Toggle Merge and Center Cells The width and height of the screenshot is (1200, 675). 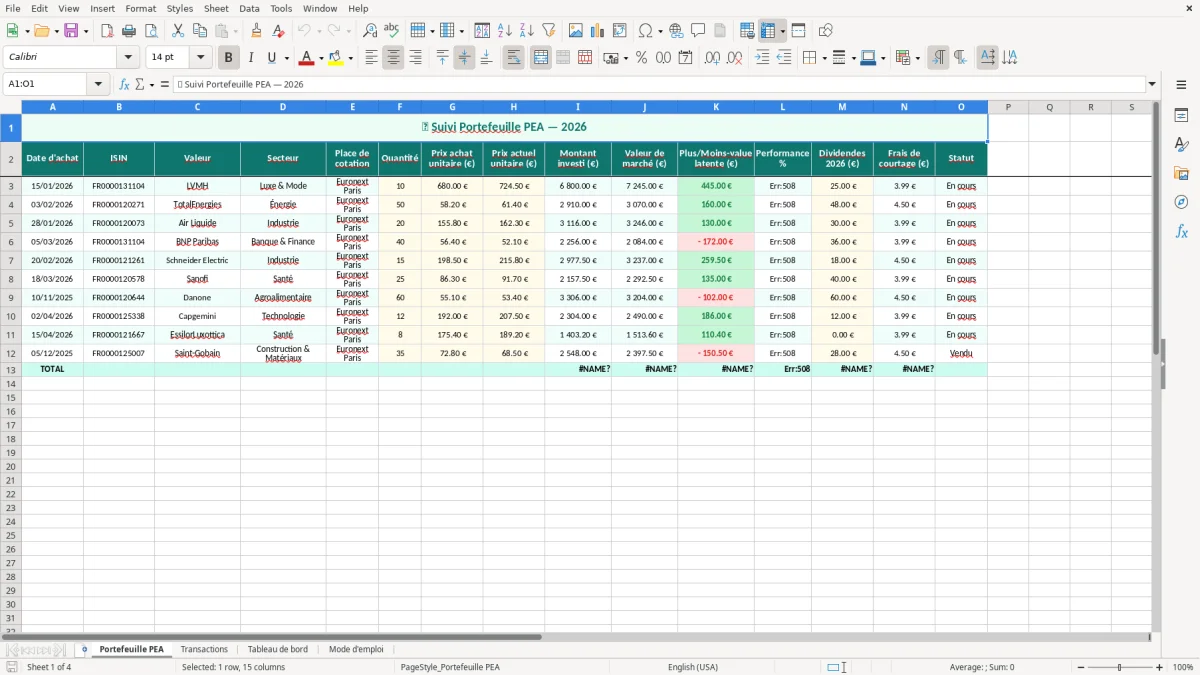[x=540, y=58]
